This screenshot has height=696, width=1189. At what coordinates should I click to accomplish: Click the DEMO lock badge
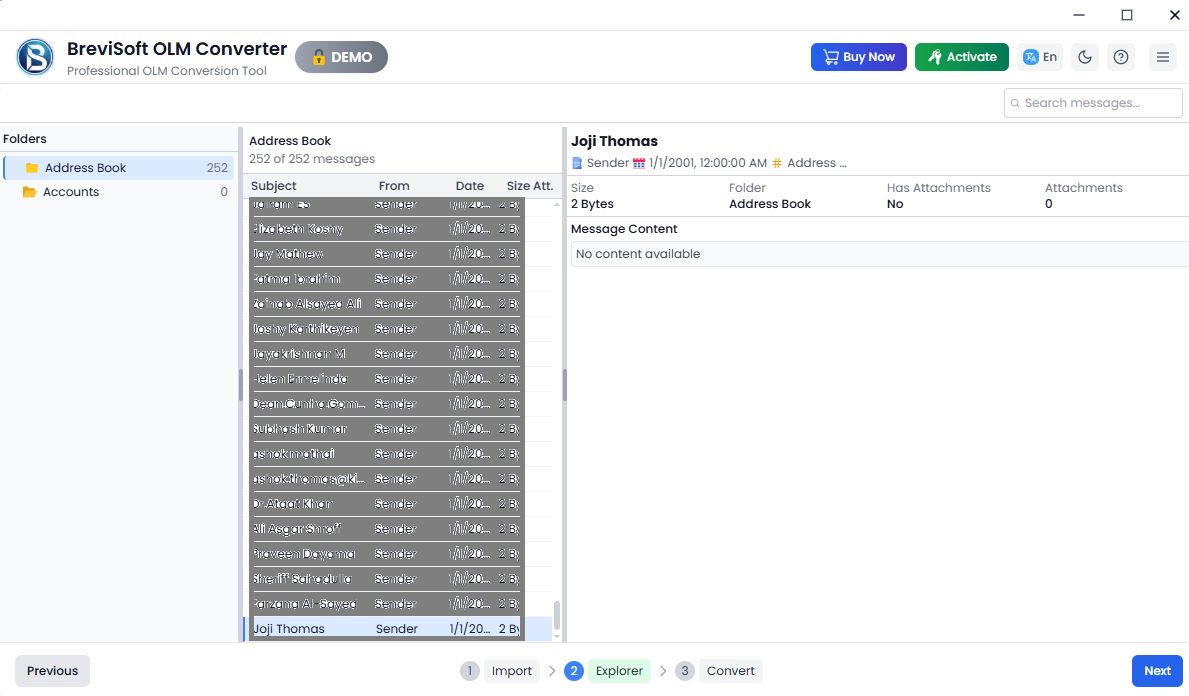click(x=341, y=57)
